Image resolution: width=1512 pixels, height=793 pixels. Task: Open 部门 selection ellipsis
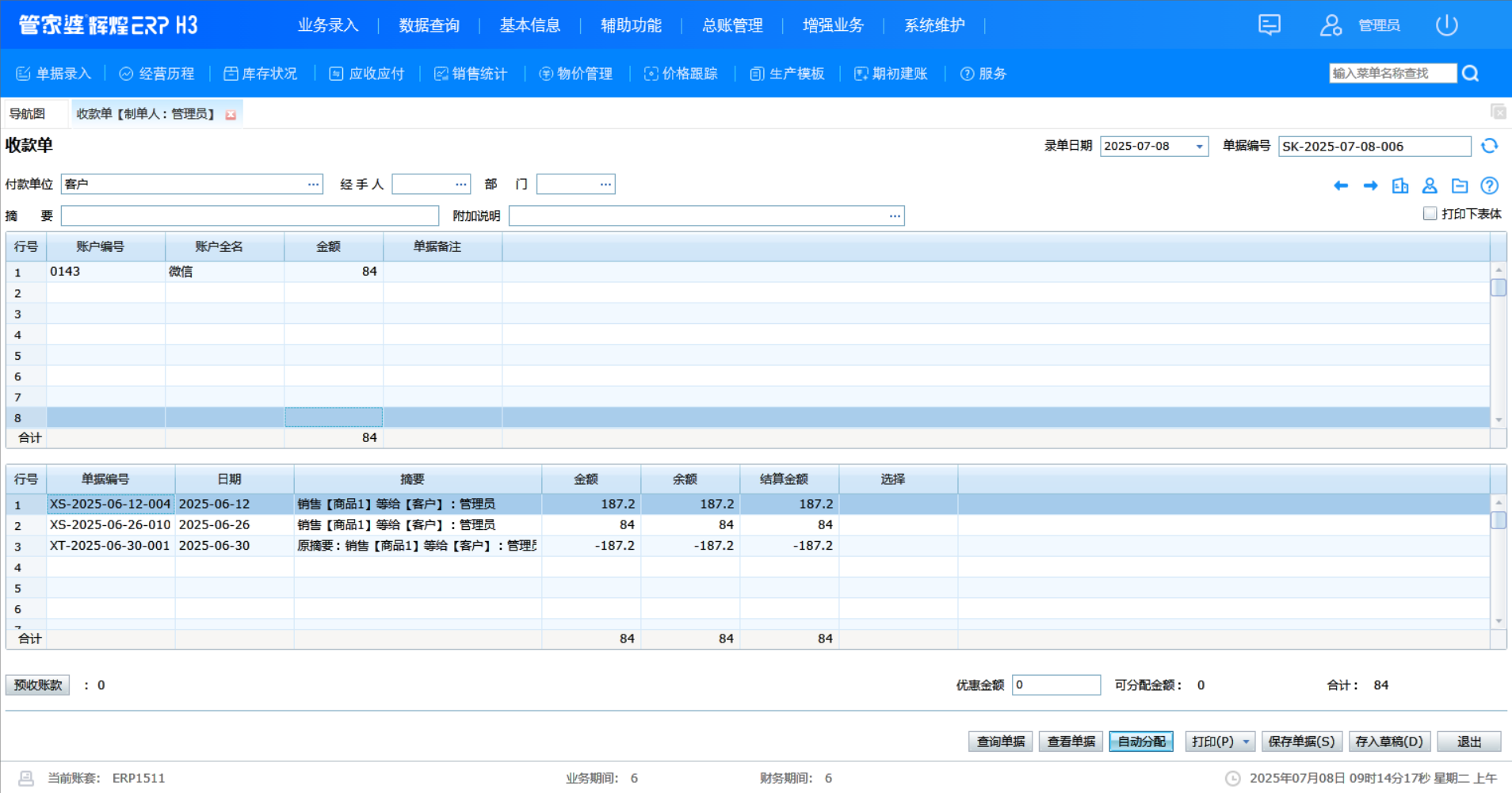[605, 185]
